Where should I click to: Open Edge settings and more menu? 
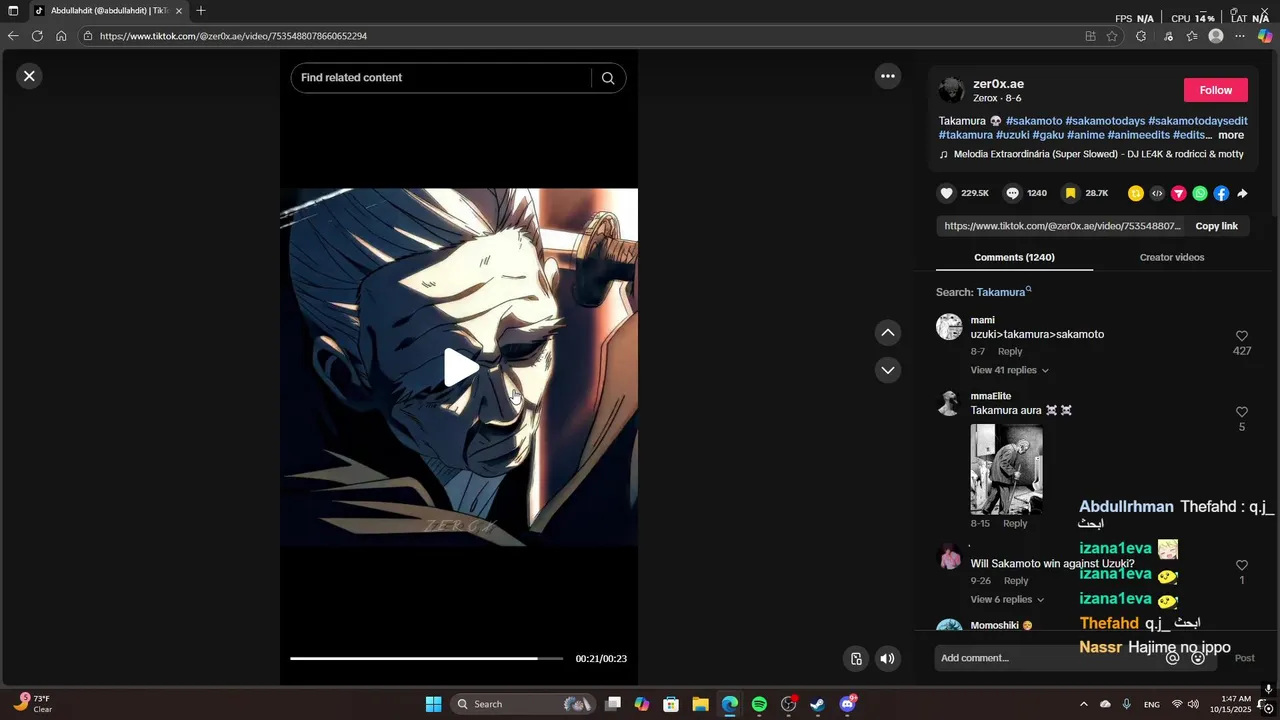point(1240,36)
